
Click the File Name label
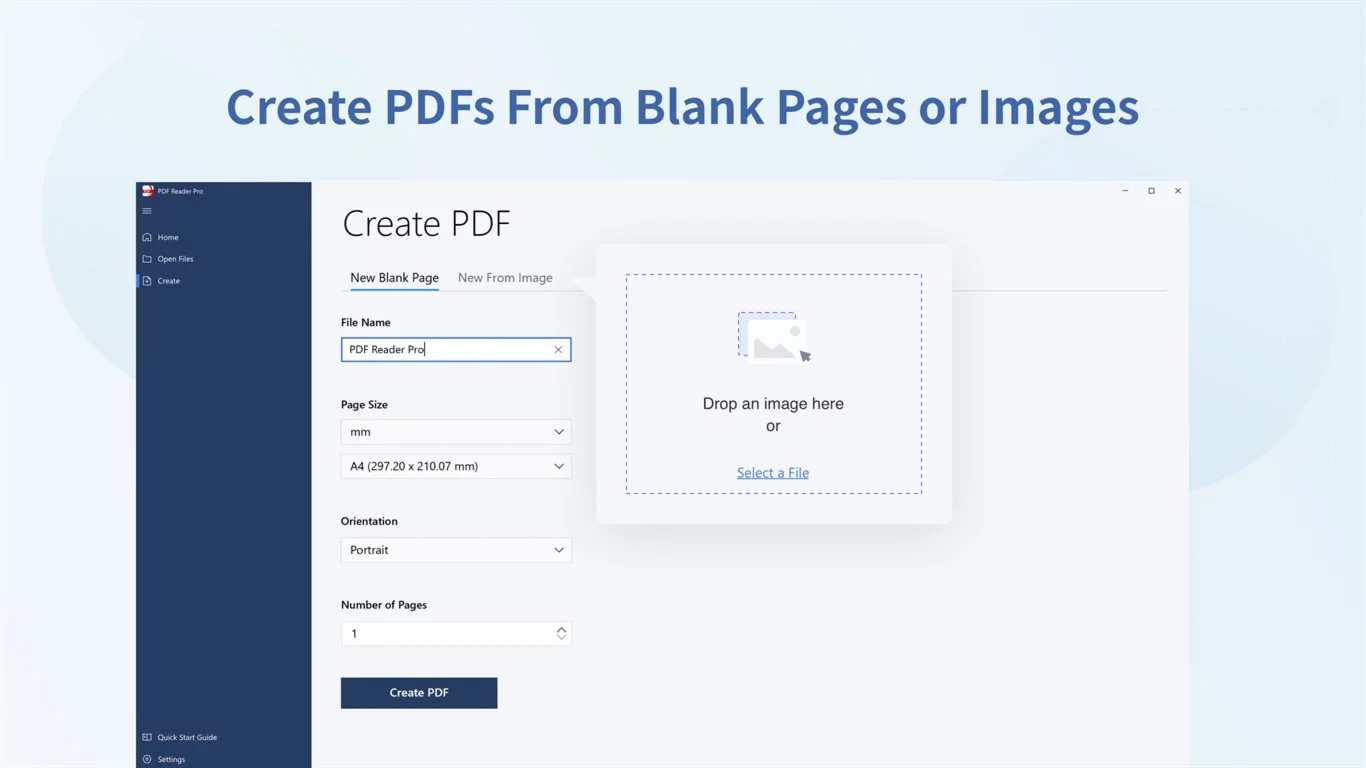click(x=366, y=322)
